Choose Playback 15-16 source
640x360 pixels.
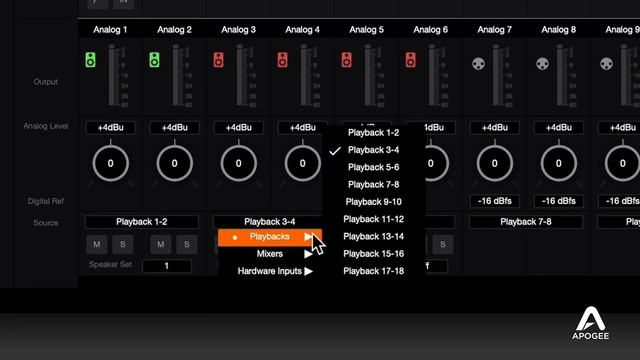pos(373,254)
